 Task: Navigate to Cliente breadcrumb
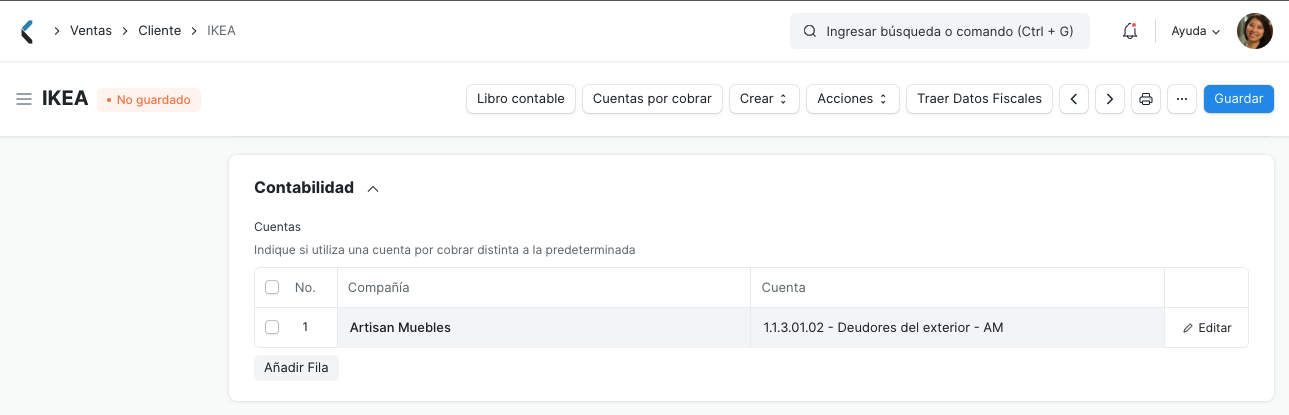pyautogui.click(x=160, y=31)
